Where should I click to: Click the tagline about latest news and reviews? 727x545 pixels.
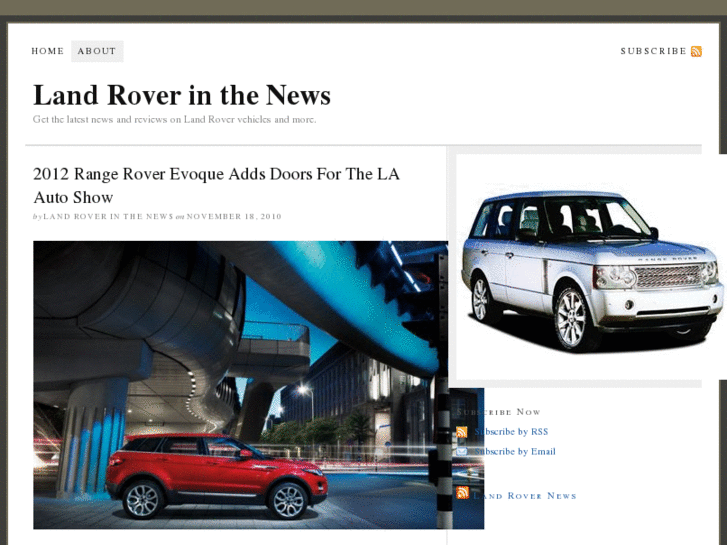(174, 119)
